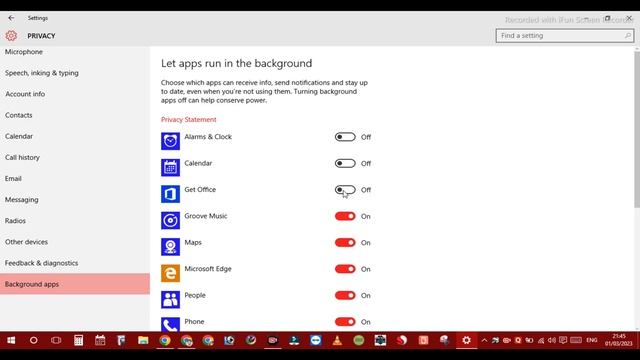Open first Chrome icon on taskbar
Screen dimensions: 640x360
pos(164,340)
